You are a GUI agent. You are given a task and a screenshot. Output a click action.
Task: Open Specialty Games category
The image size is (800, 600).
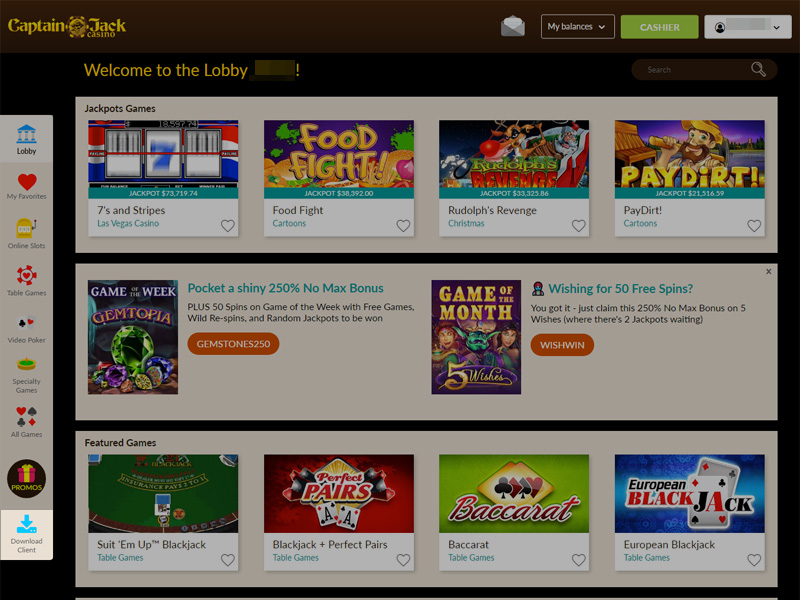(27, 376)
